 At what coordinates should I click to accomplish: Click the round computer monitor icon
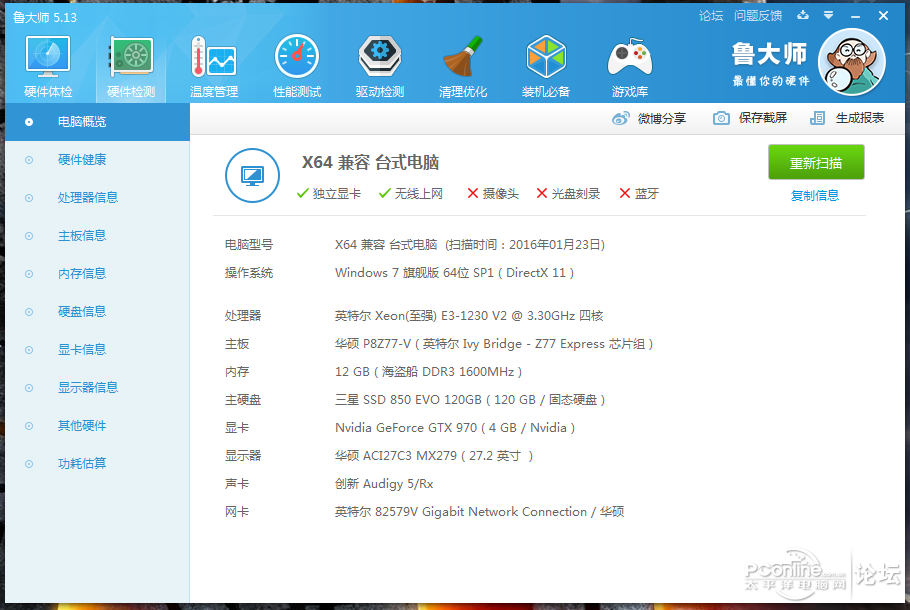click(x=252, y=175)
